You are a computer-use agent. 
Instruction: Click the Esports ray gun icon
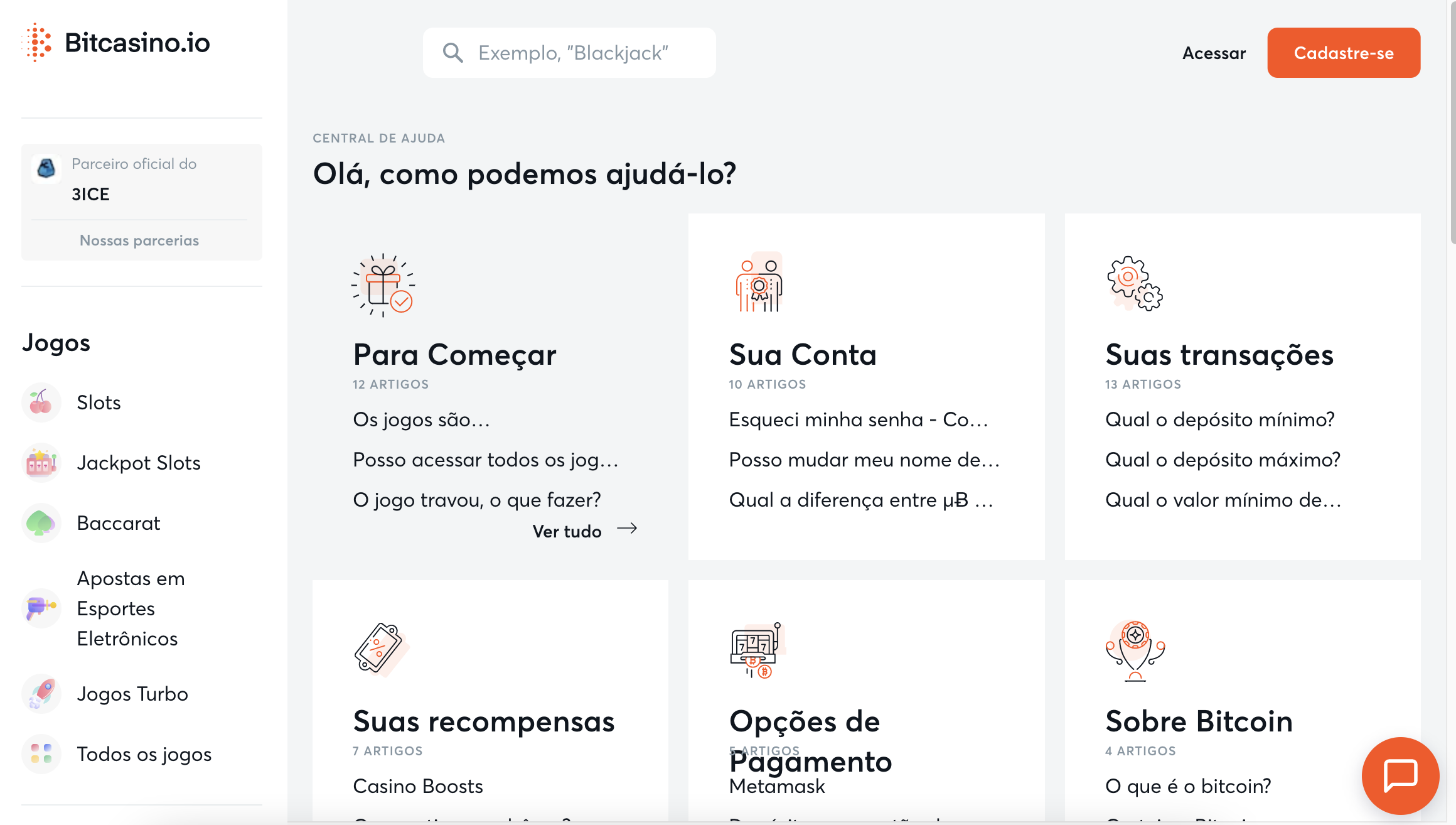pyautogui.click(x=41, y=608)
